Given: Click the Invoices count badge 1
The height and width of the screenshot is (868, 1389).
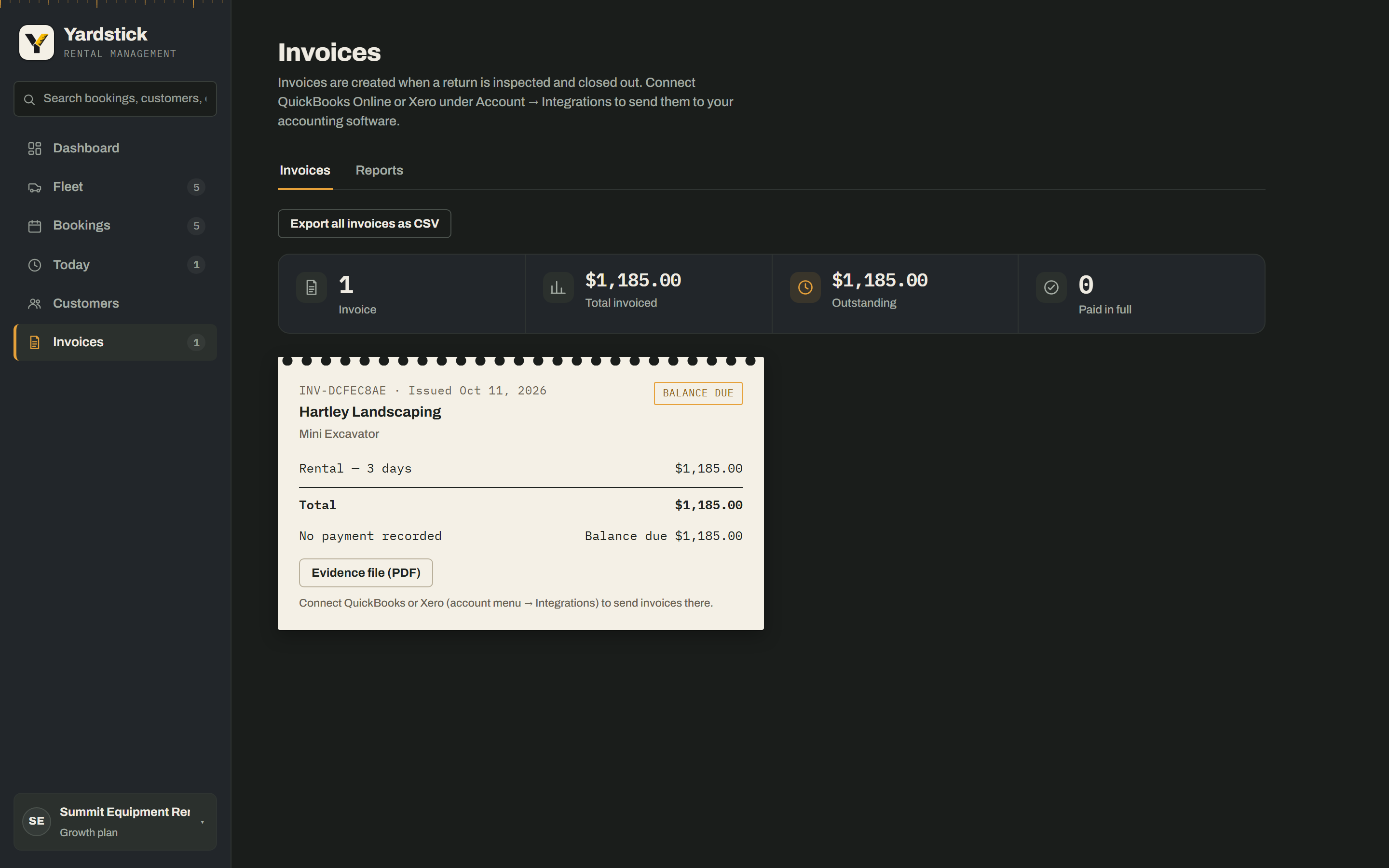Looking at the screenshot, I should click(x=196, y=342).
